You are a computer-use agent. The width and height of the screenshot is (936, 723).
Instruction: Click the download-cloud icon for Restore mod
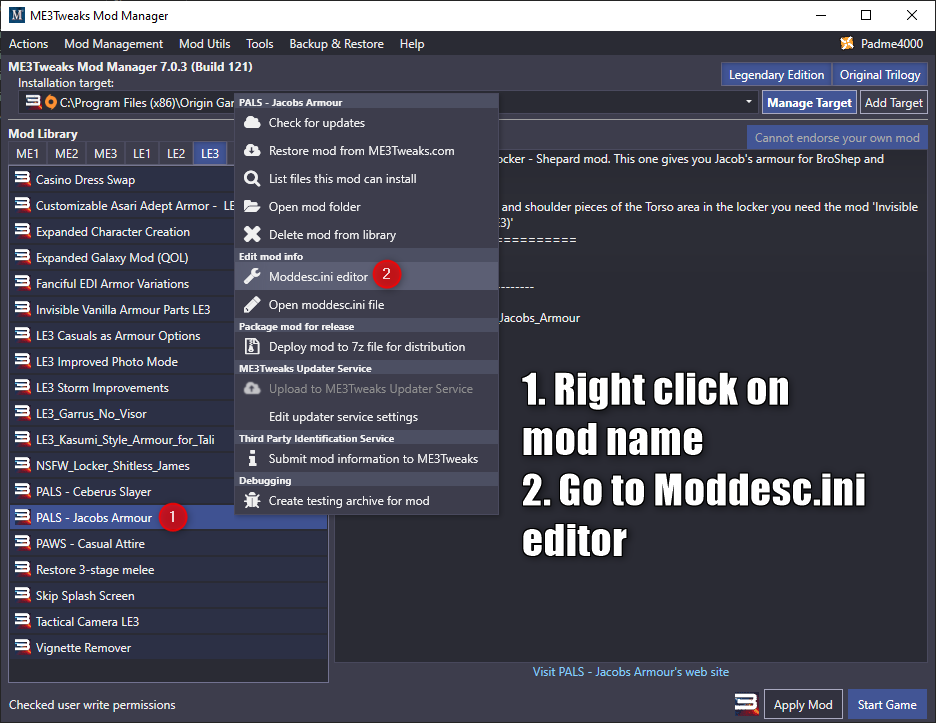(x=253, y=150)
